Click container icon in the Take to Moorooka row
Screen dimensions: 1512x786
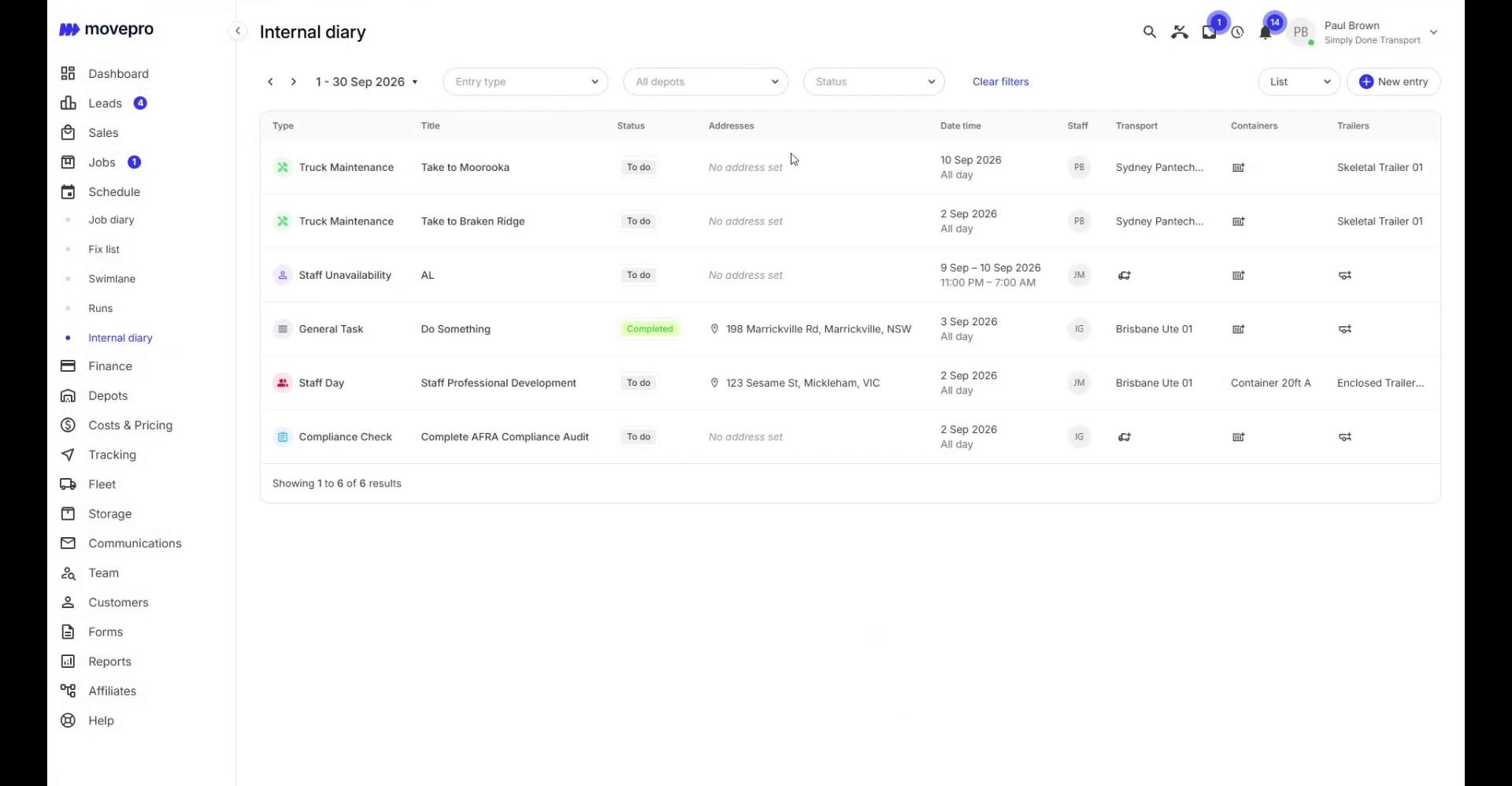coord(1239,168)
